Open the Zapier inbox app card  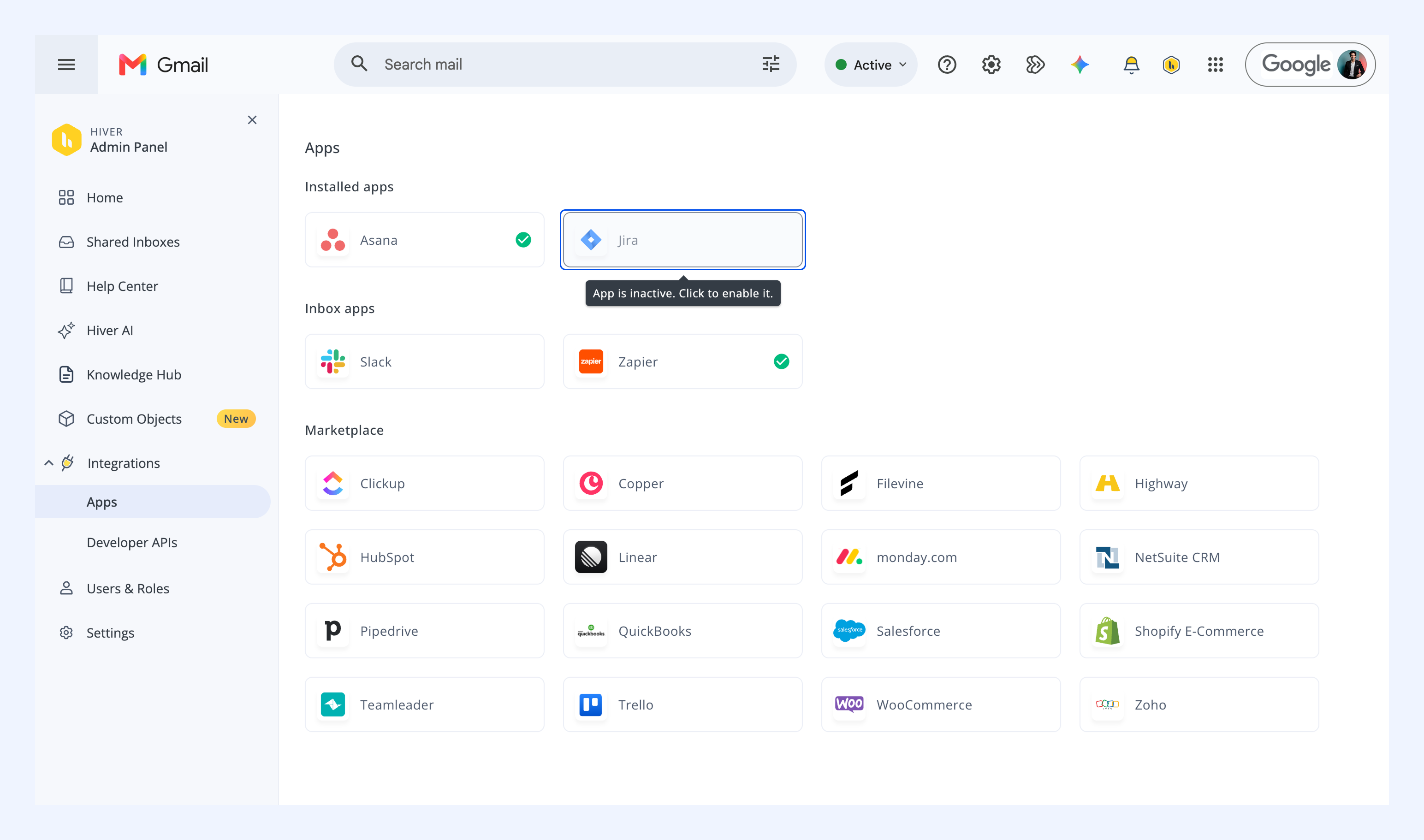(x=682, y=362)
